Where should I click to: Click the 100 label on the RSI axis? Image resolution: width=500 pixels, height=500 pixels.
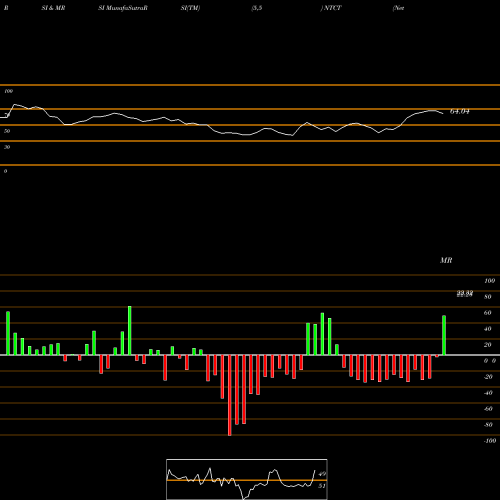tap(9, 91)
